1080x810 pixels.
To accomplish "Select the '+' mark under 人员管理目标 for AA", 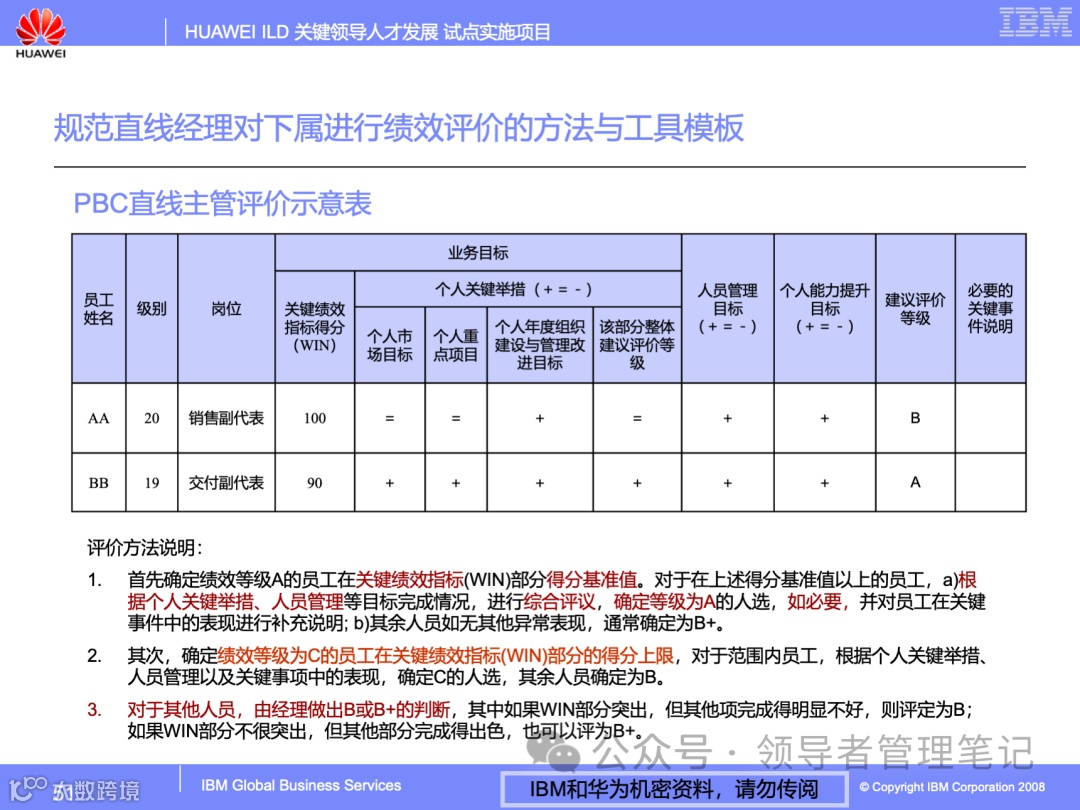I will click(x=729, y=418).
